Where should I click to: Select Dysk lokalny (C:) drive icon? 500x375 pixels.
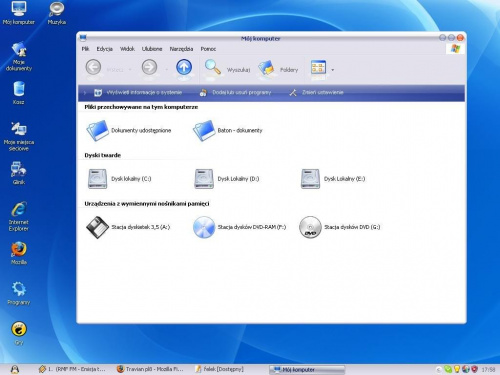97,179
